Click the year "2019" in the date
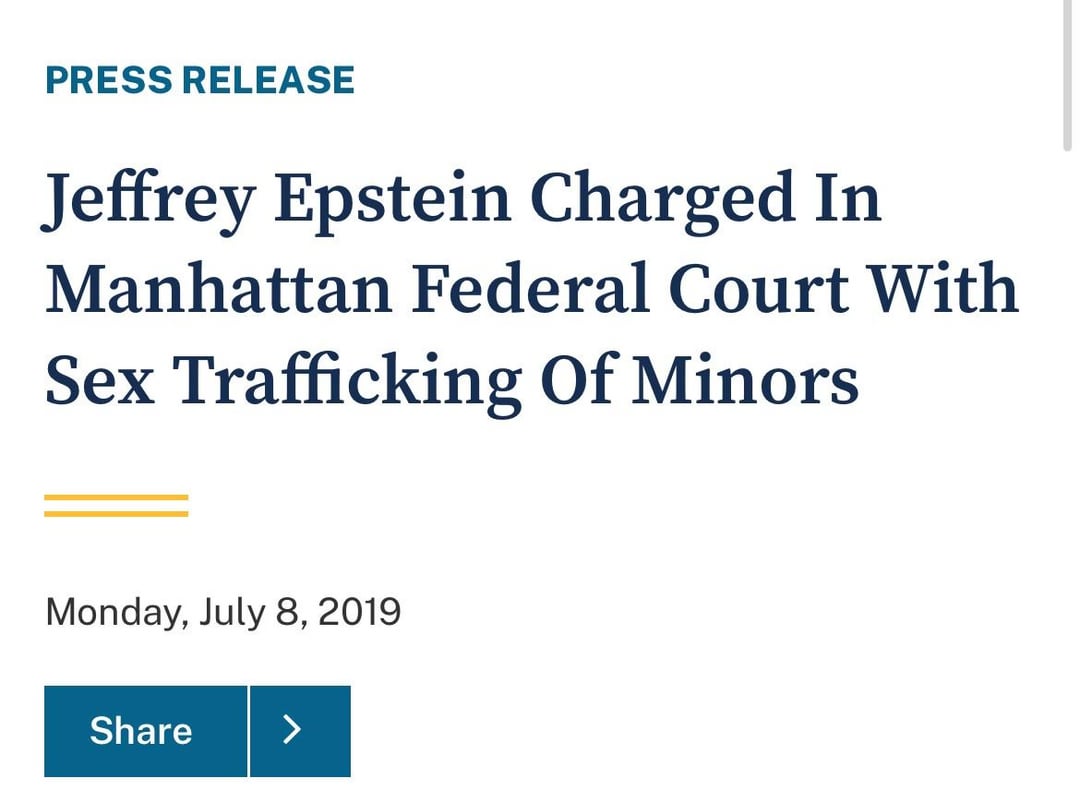1080x790 pixels. 358,611
